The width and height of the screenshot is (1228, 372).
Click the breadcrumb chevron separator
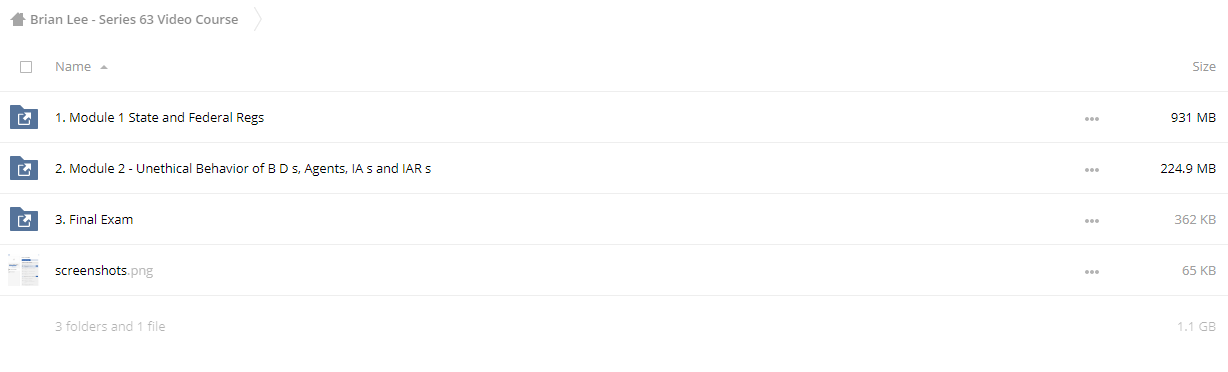point(258,19)
